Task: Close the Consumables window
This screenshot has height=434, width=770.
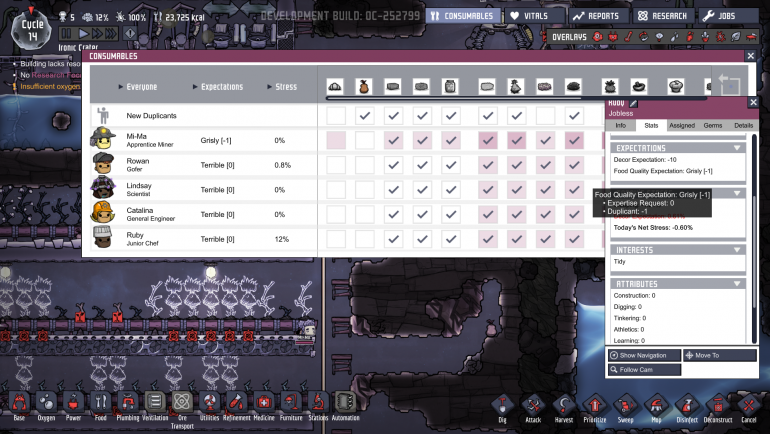Action: (x=750, y=56)
